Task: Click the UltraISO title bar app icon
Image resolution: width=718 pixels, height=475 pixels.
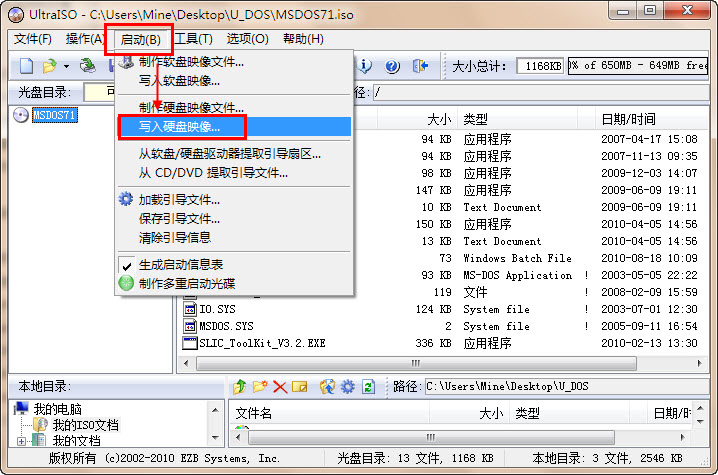Action: point(16,15)
